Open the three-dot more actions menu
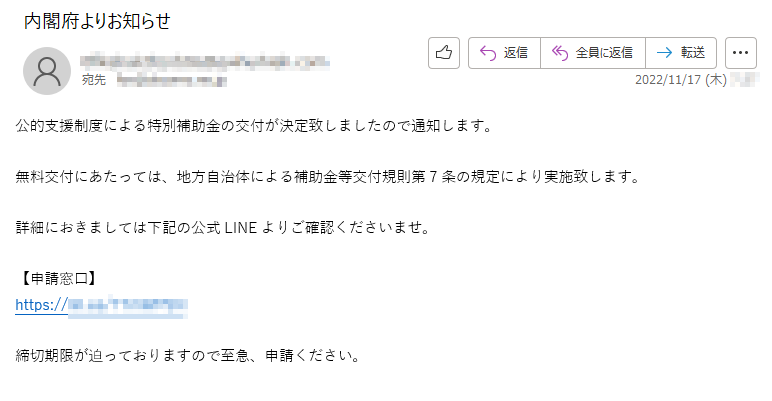The height and width of the screenshot is (401, 772). pos(740,53)
